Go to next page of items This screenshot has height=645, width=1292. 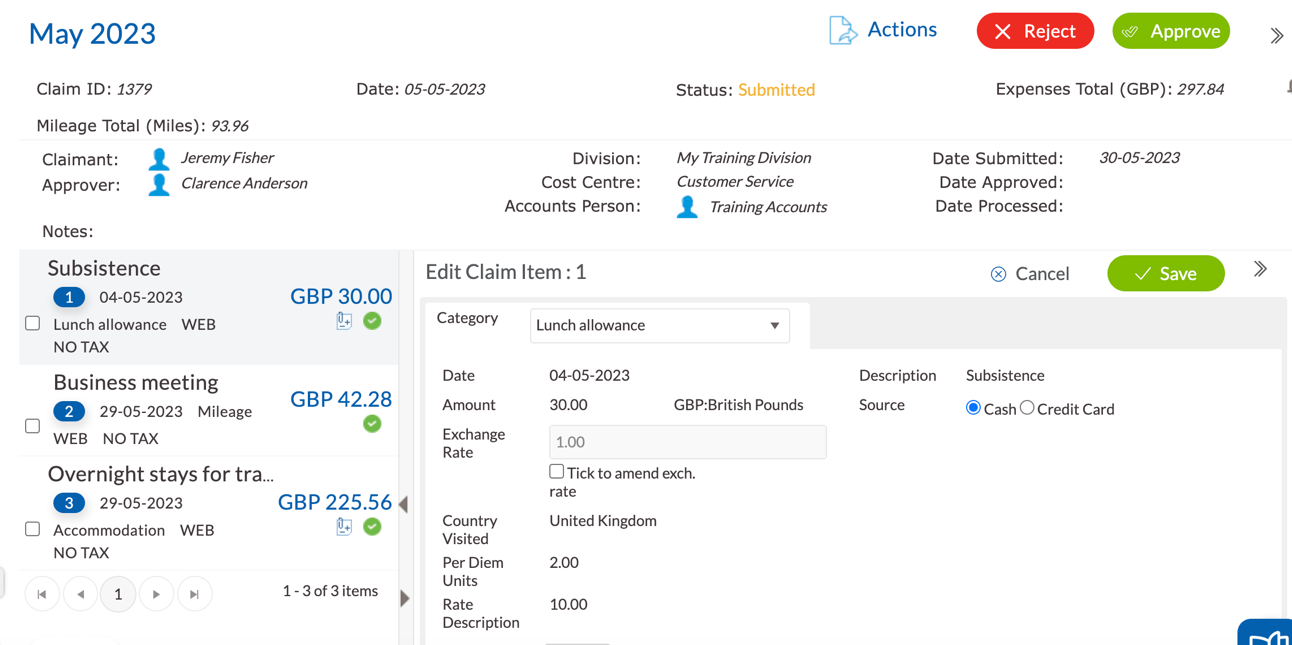(156, 594)
